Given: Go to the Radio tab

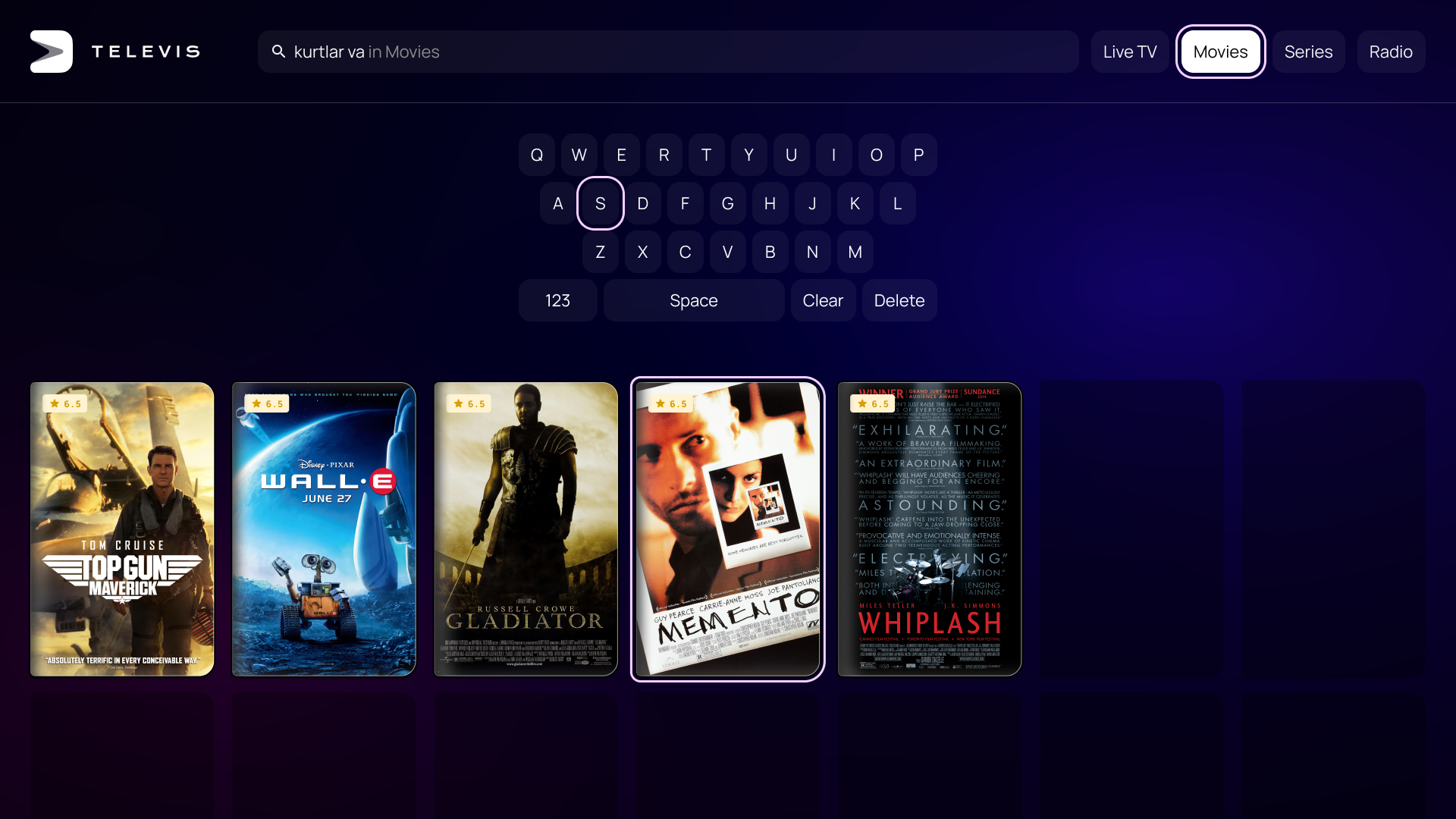Looking at the screenshot, I should coord(1390,52).
